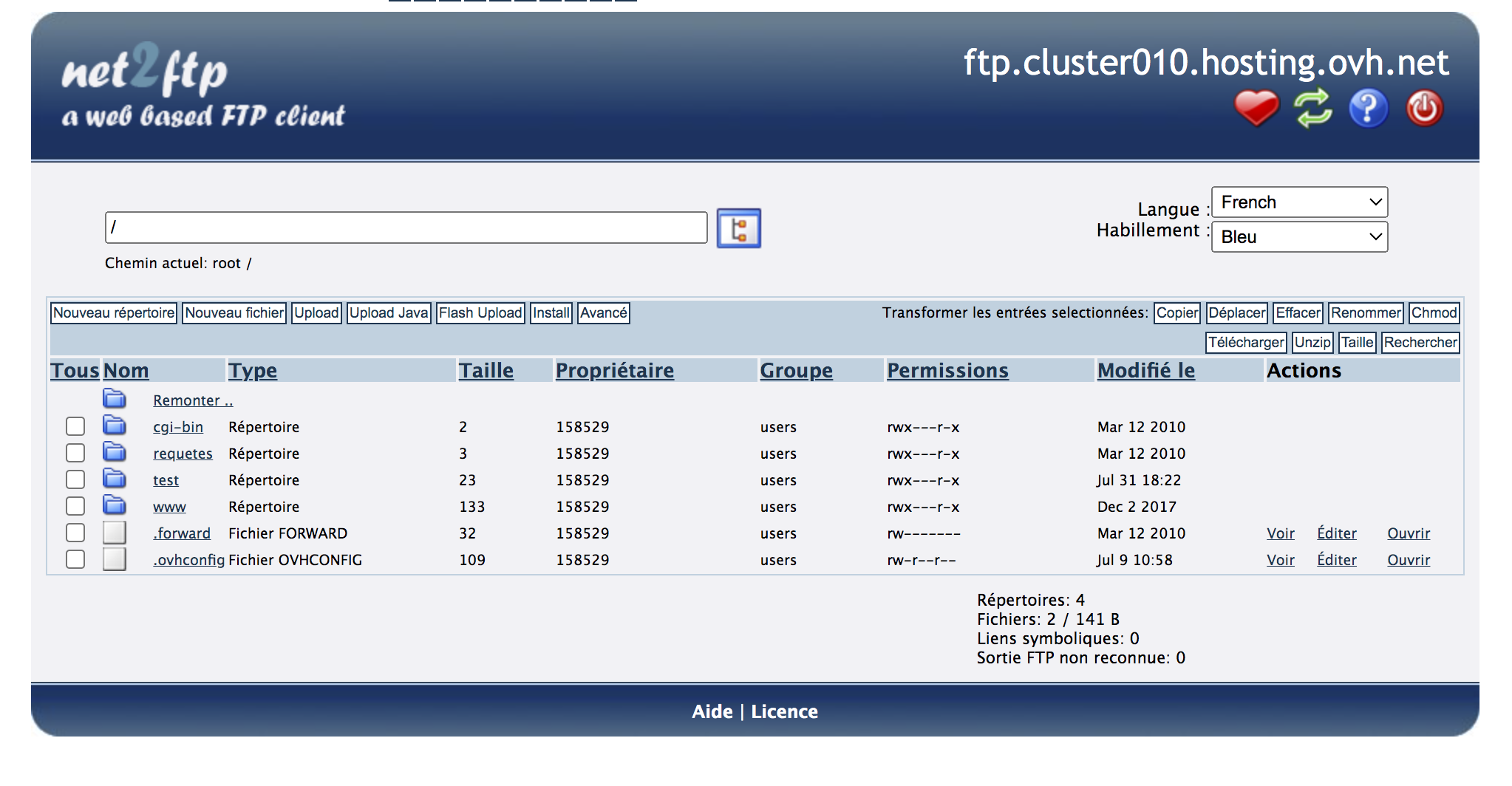This screenshot has width=1512, height=786.
Task: Click the directory path input field
Action: point(406,228)
